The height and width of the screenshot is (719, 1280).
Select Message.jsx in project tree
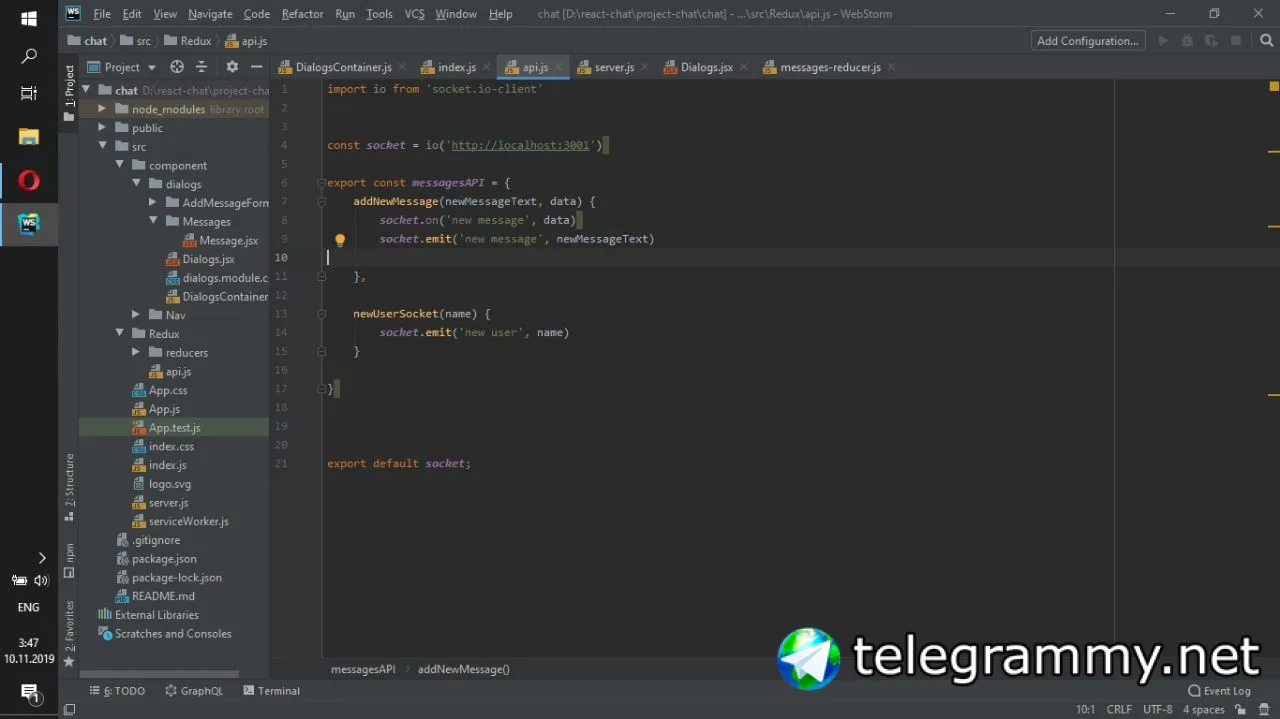pos(229,240)
